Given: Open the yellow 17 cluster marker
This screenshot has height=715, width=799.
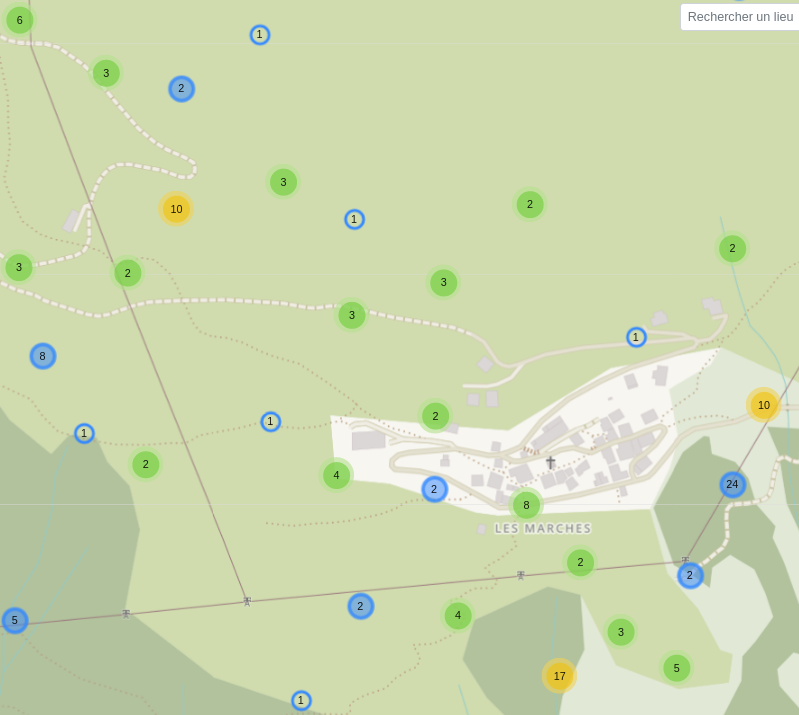Looking at the screenshot, I should (559, 676).
